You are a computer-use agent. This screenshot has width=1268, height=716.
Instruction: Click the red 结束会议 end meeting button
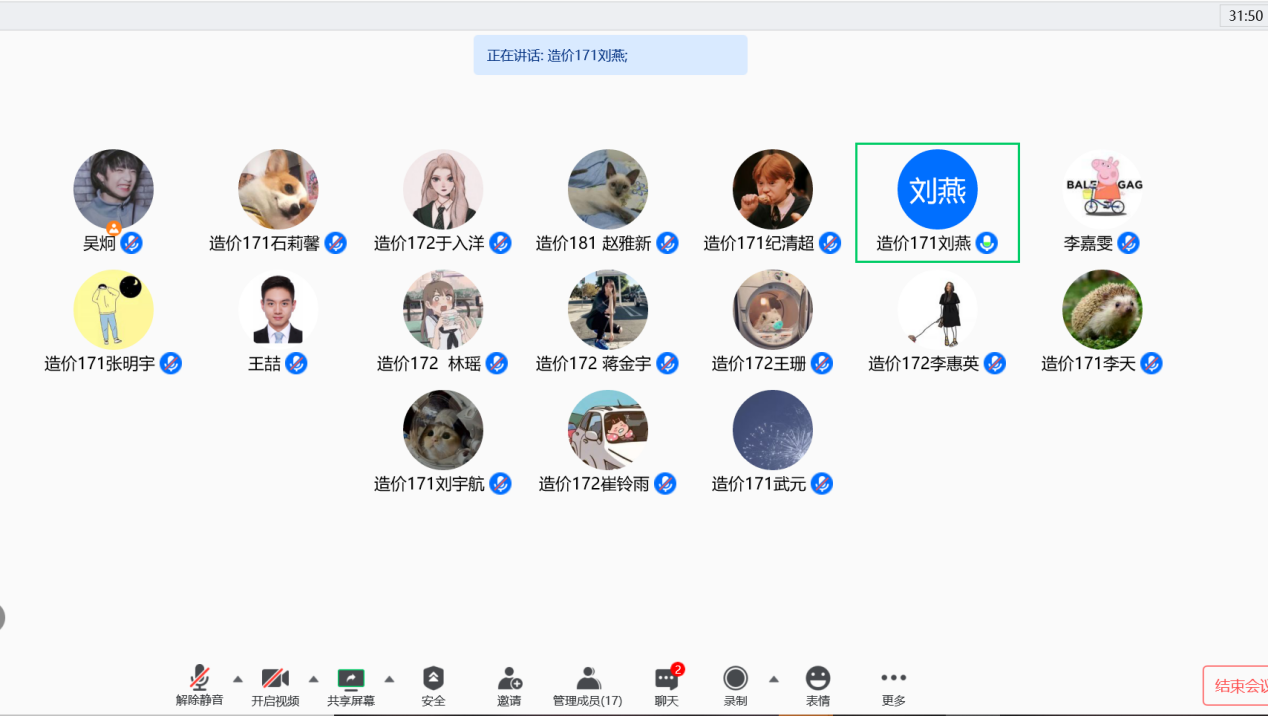point(1236,686)
